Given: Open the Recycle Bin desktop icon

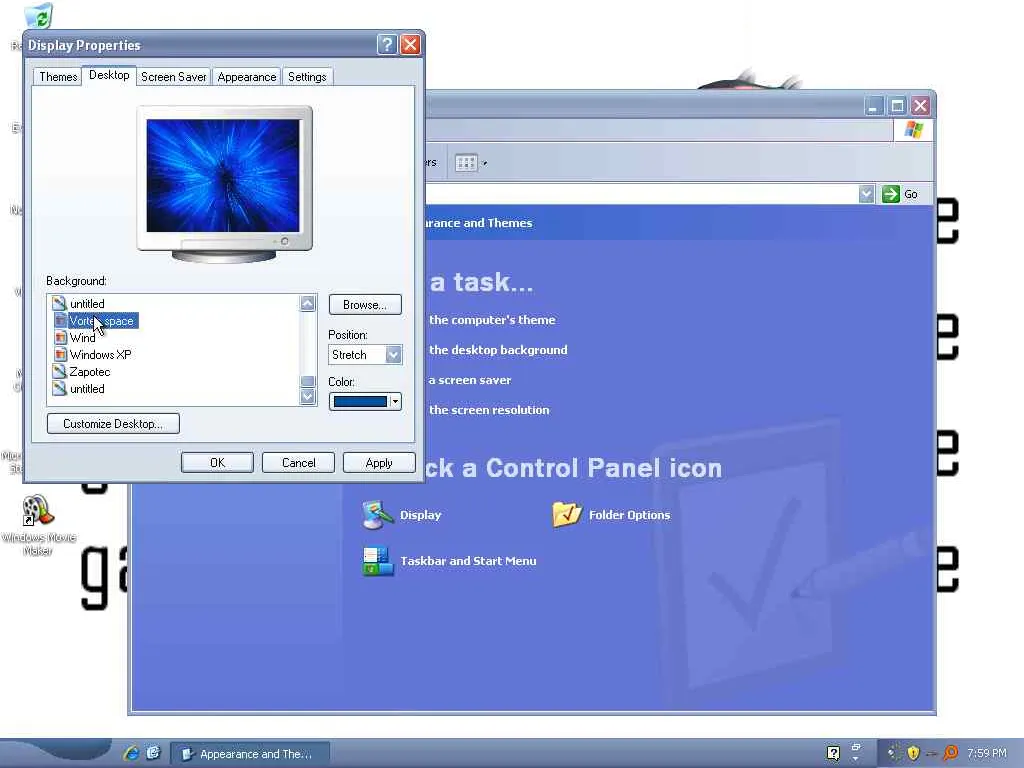Looking at the screenshot, I should (x=39, y=16).
